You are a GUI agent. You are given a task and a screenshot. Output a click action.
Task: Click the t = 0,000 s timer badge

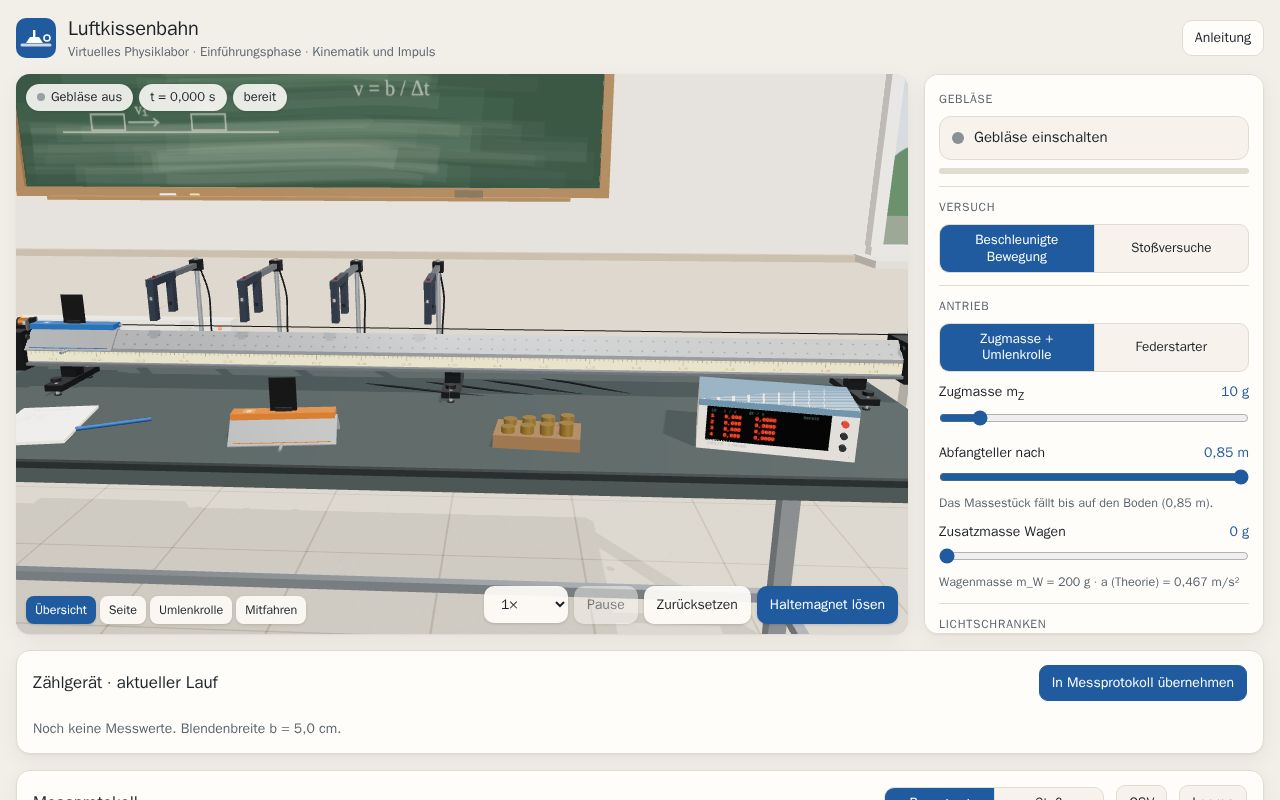(x=183, y=97)
